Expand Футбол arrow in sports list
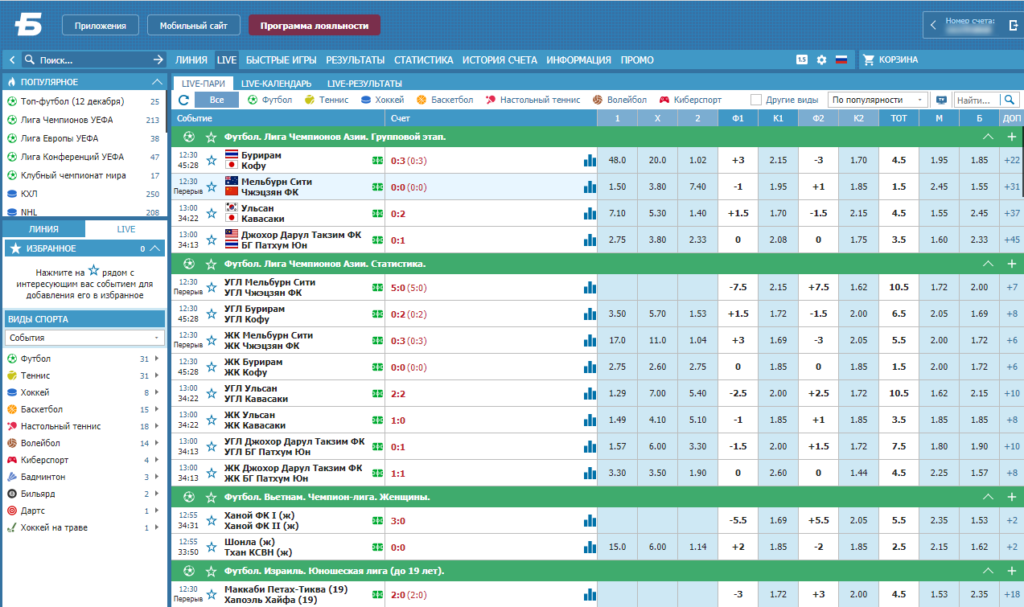This screenshot has height=607, width=1024. pos(157,359)
